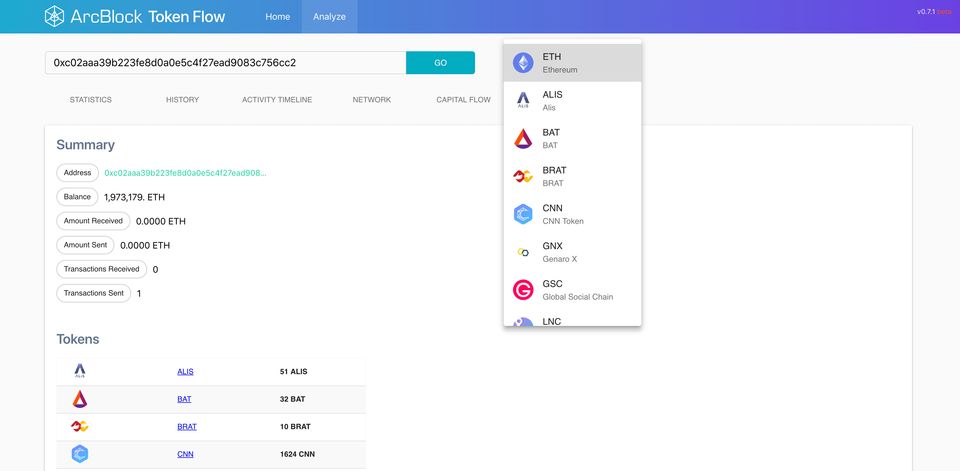Click the green address link in Summary
The height and width of the screenshot is (471, 960).
[x=185, y=173]
